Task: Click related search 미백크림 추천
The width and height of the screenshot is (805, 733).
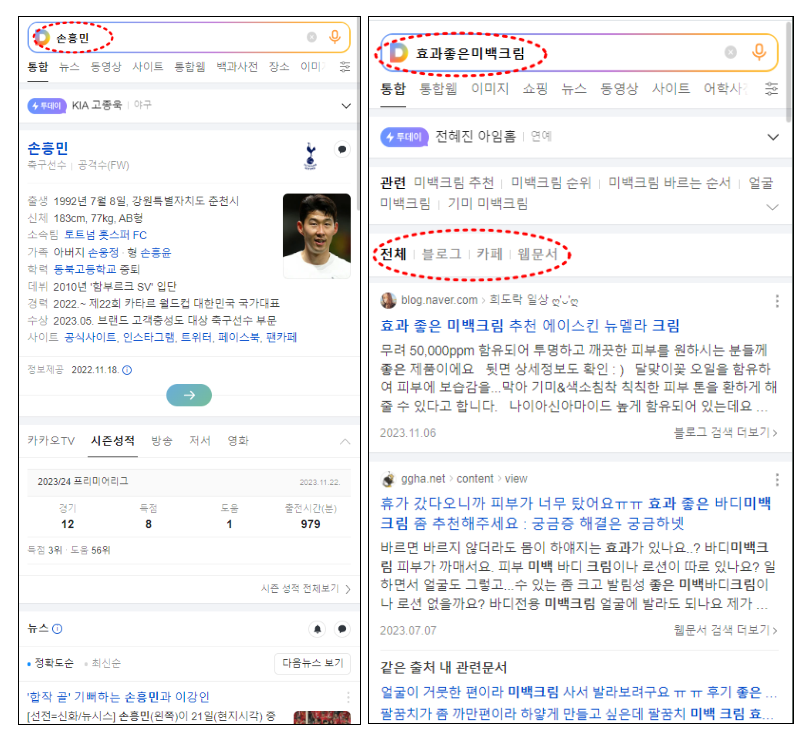Action: tap(454, 182)
